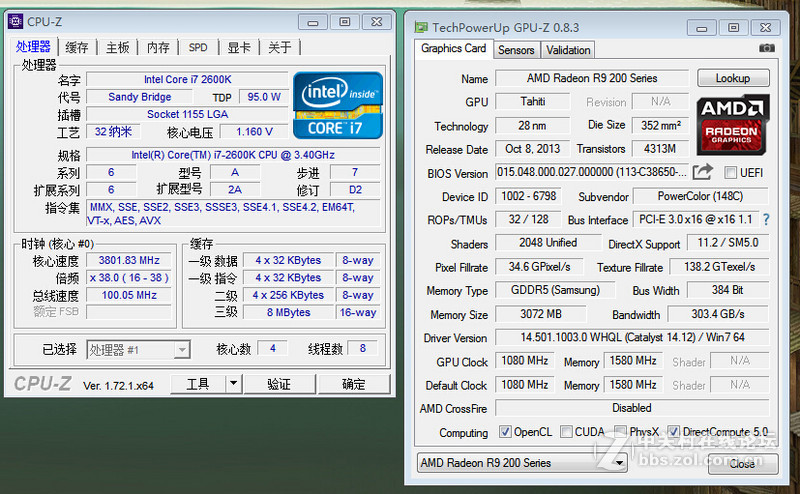Click the 验证 button
Image resolution: width=800 pixels, height=494 pixels.
click(x=279, y=384)
